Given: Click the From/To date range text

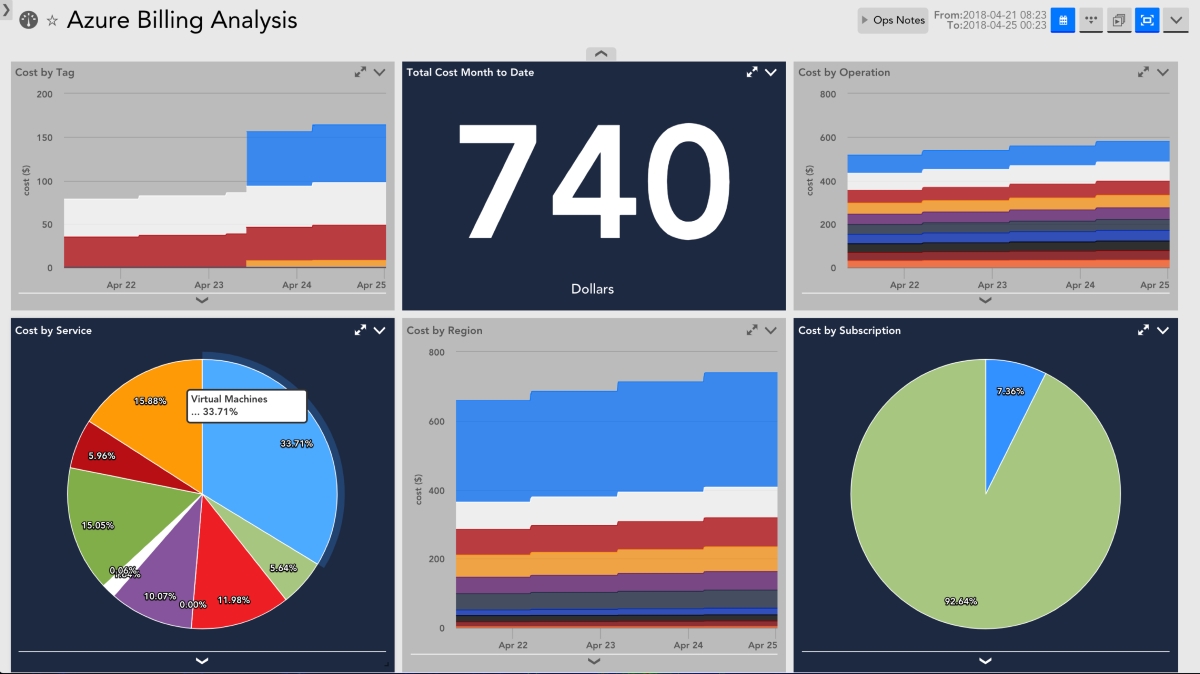Looking at the screenshot, I should (x=990, y=20).
